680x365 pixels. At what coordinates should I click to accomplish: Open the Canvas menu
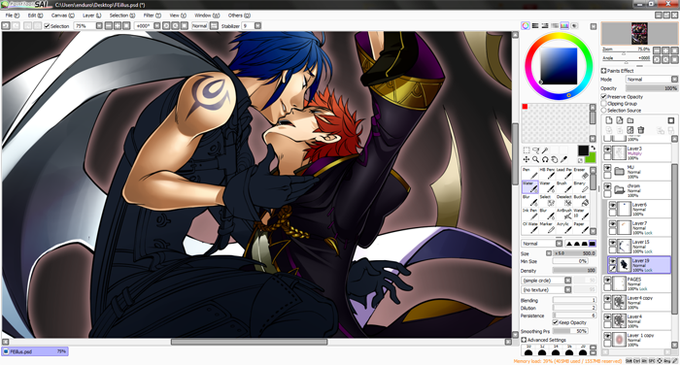coord(63,15)
